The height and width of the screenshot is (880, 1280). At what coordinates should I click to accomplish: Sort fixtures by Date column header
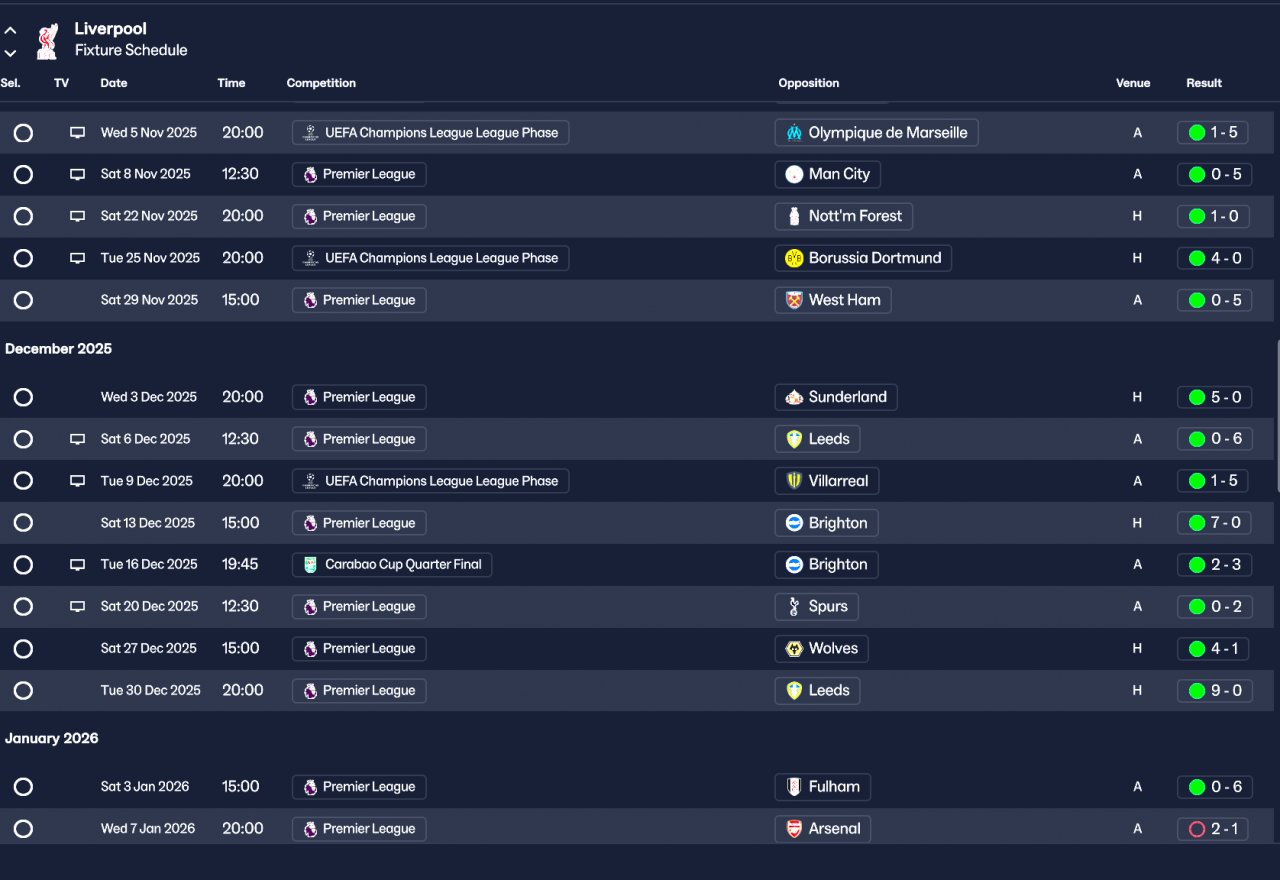pos(114,83)
